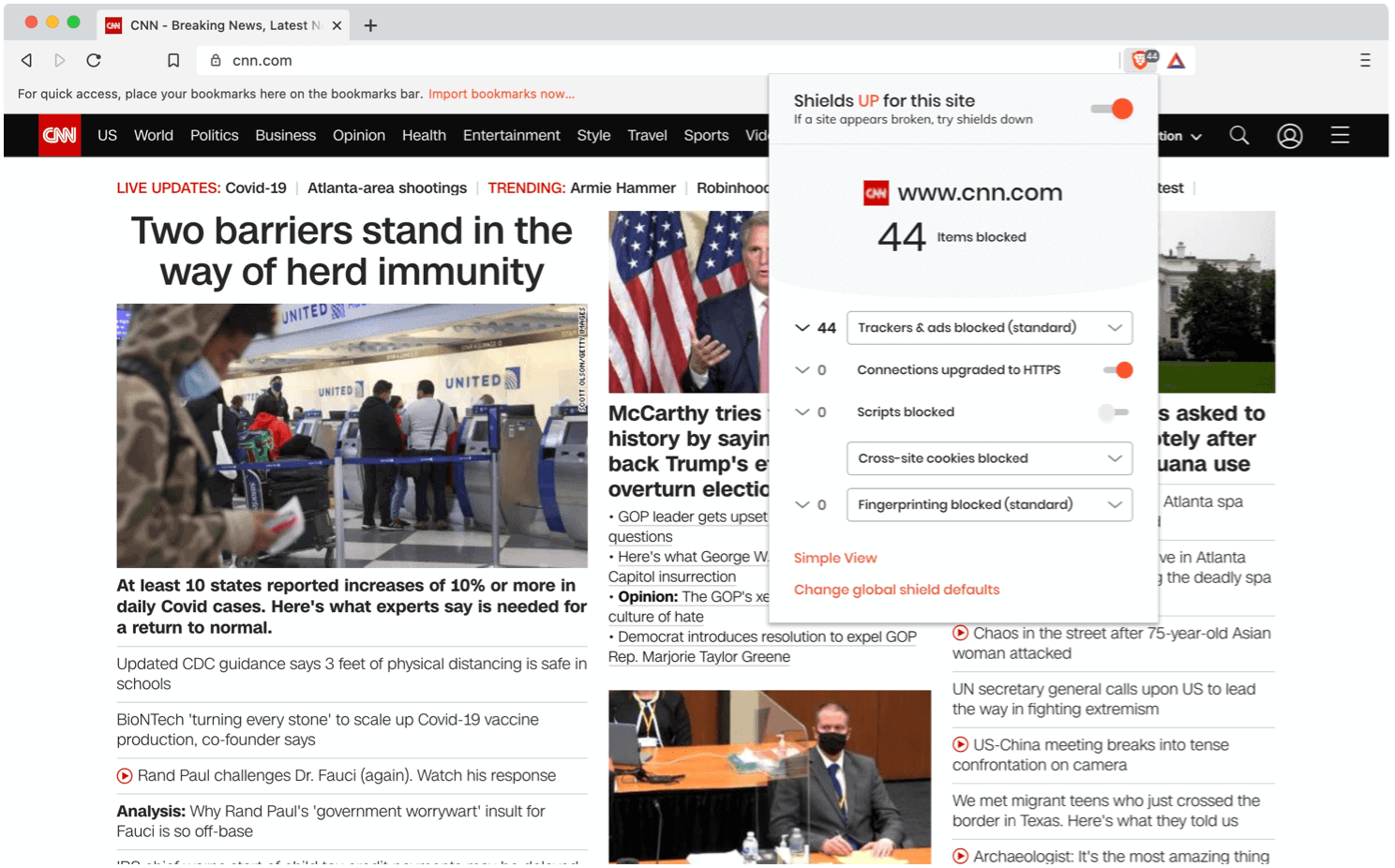
Task: Expand the 44 trackers blocked list
Action: 802,328
